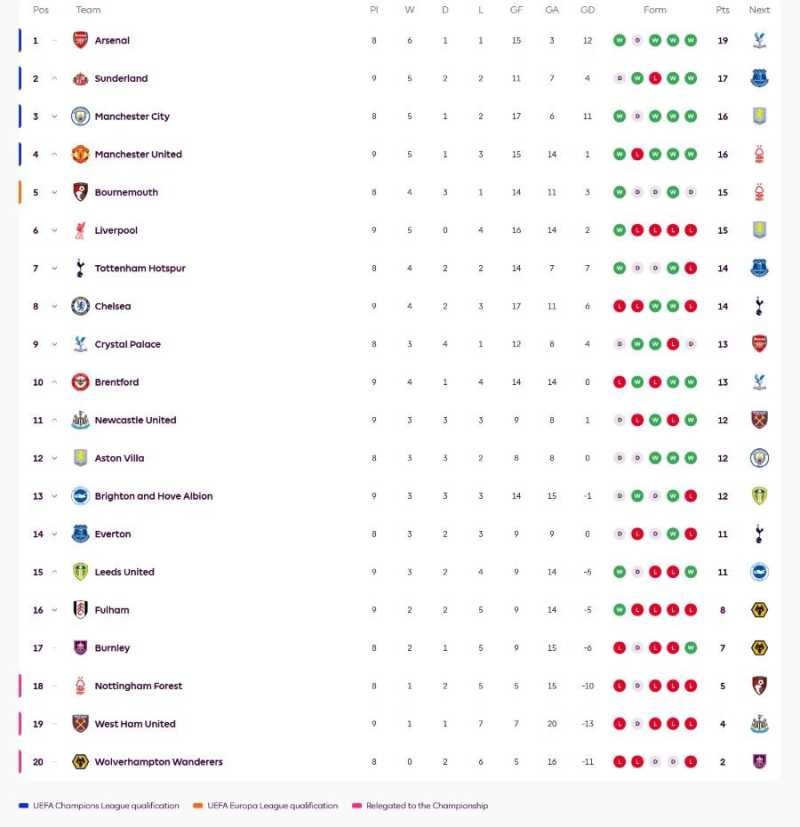This screenshot has width=800, height=827.
Task: Click Brighton's next opponent Leeds crest
Action: coord(759,496)
